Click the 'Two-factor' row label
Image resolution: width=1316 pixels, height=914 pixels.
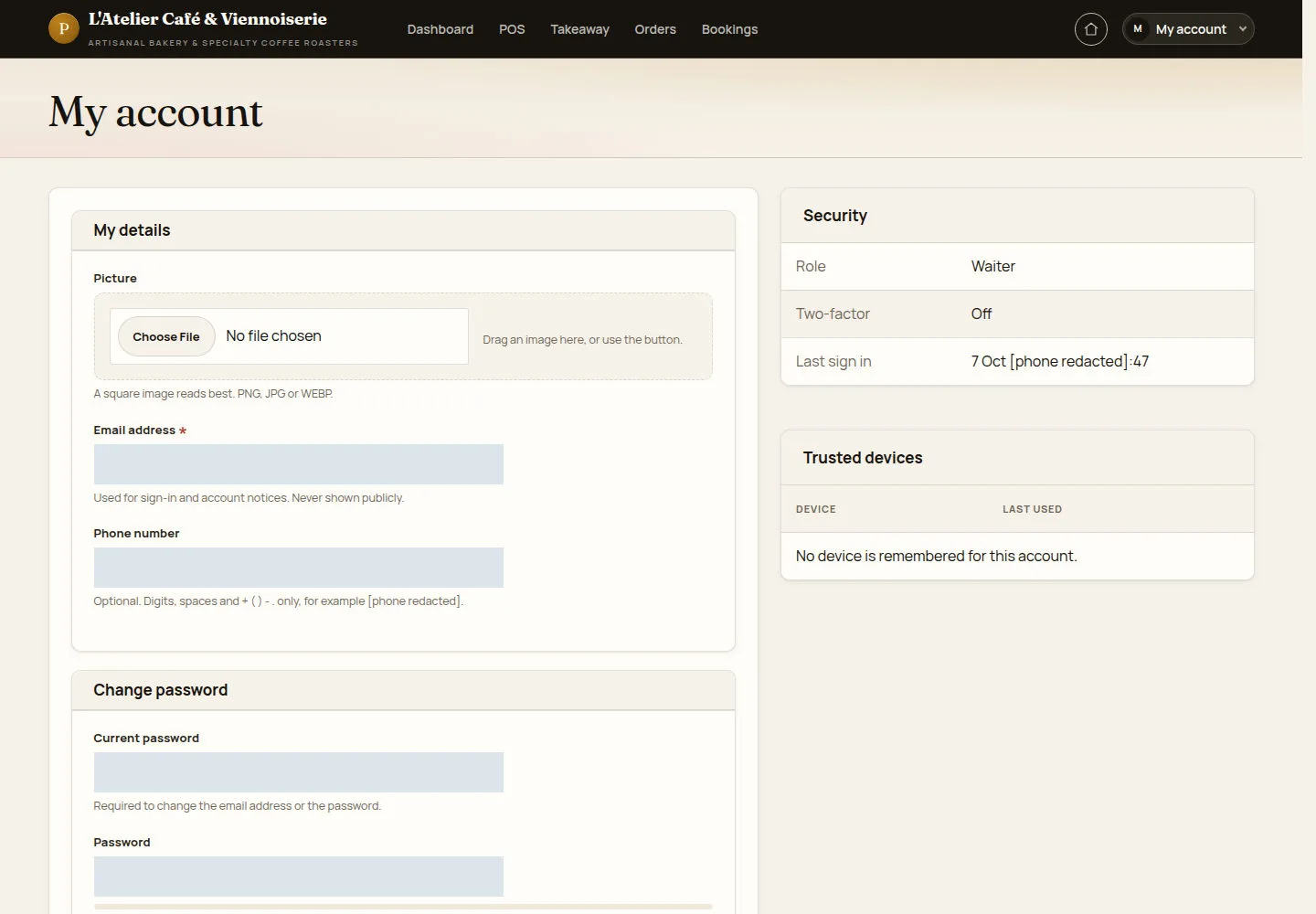[832, 314]
